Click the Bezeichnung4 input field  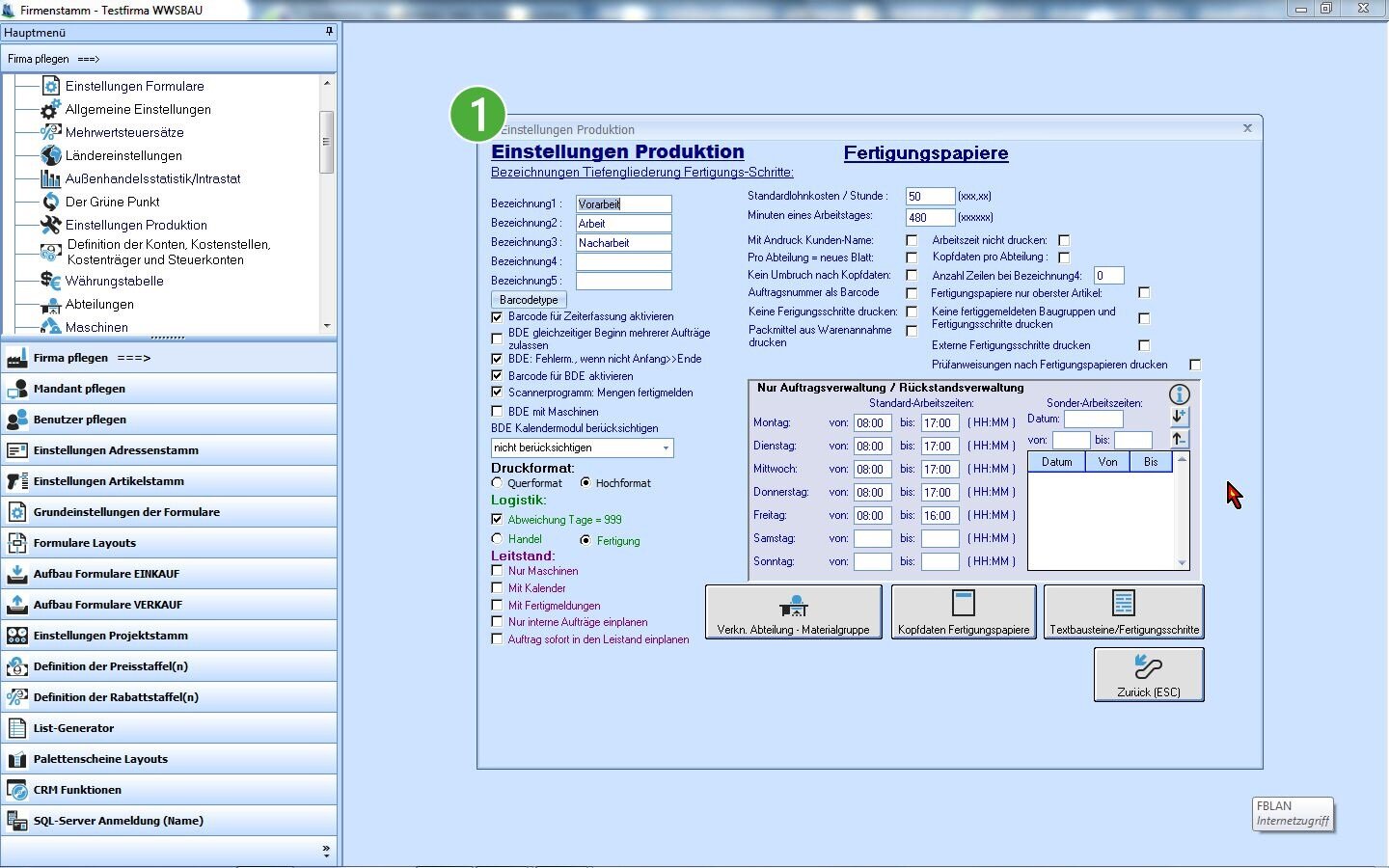click(x=623, y=262)
